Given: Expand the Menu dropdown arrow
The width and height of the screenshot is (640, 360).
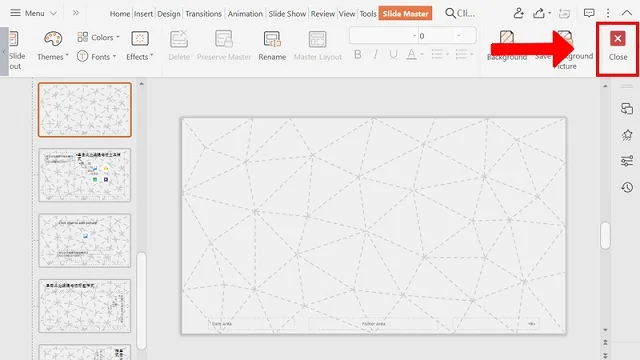Looking at the screenshot, I should 53,13.
